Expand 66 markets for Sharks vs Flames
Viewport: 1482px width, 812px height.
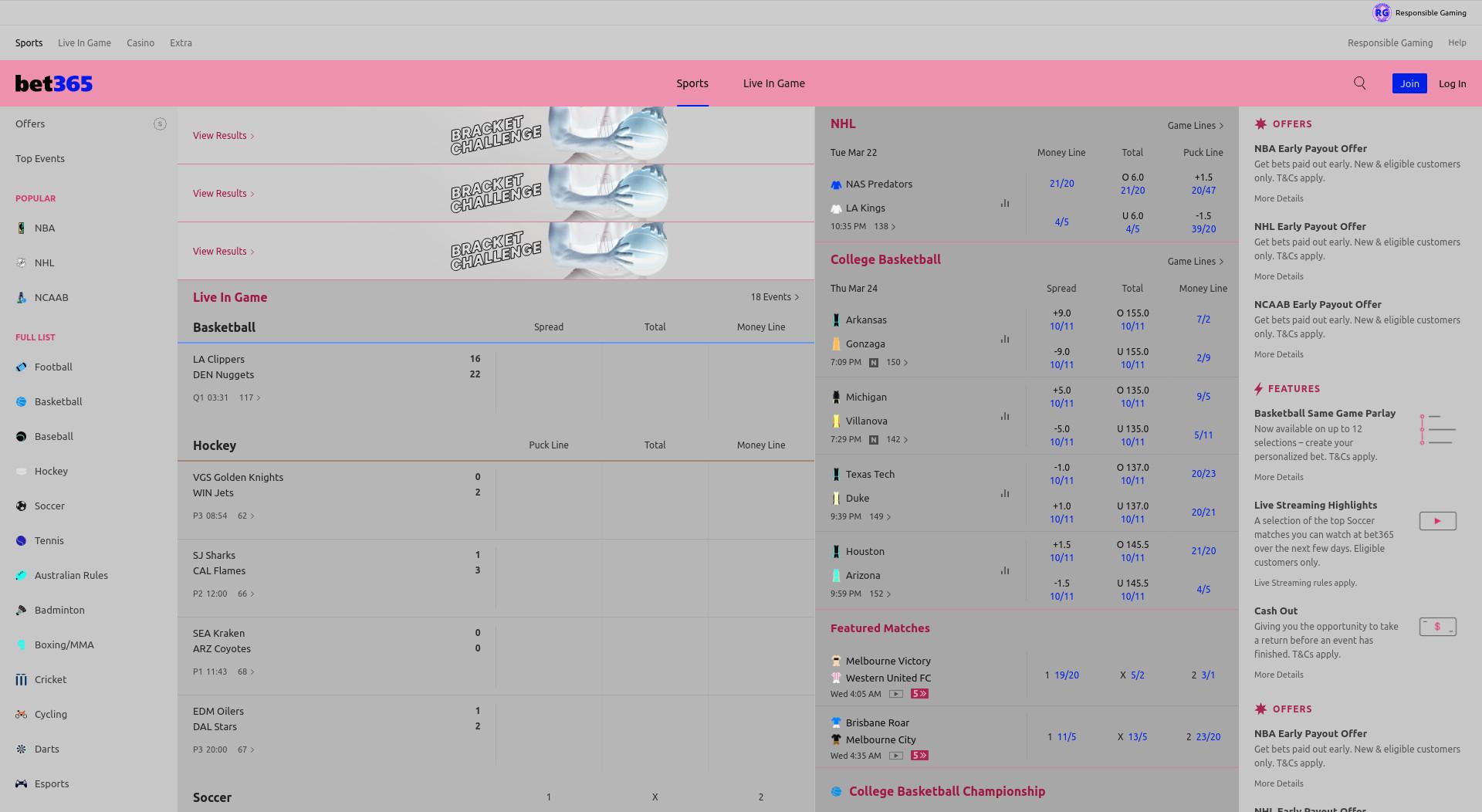click(246, 594)
